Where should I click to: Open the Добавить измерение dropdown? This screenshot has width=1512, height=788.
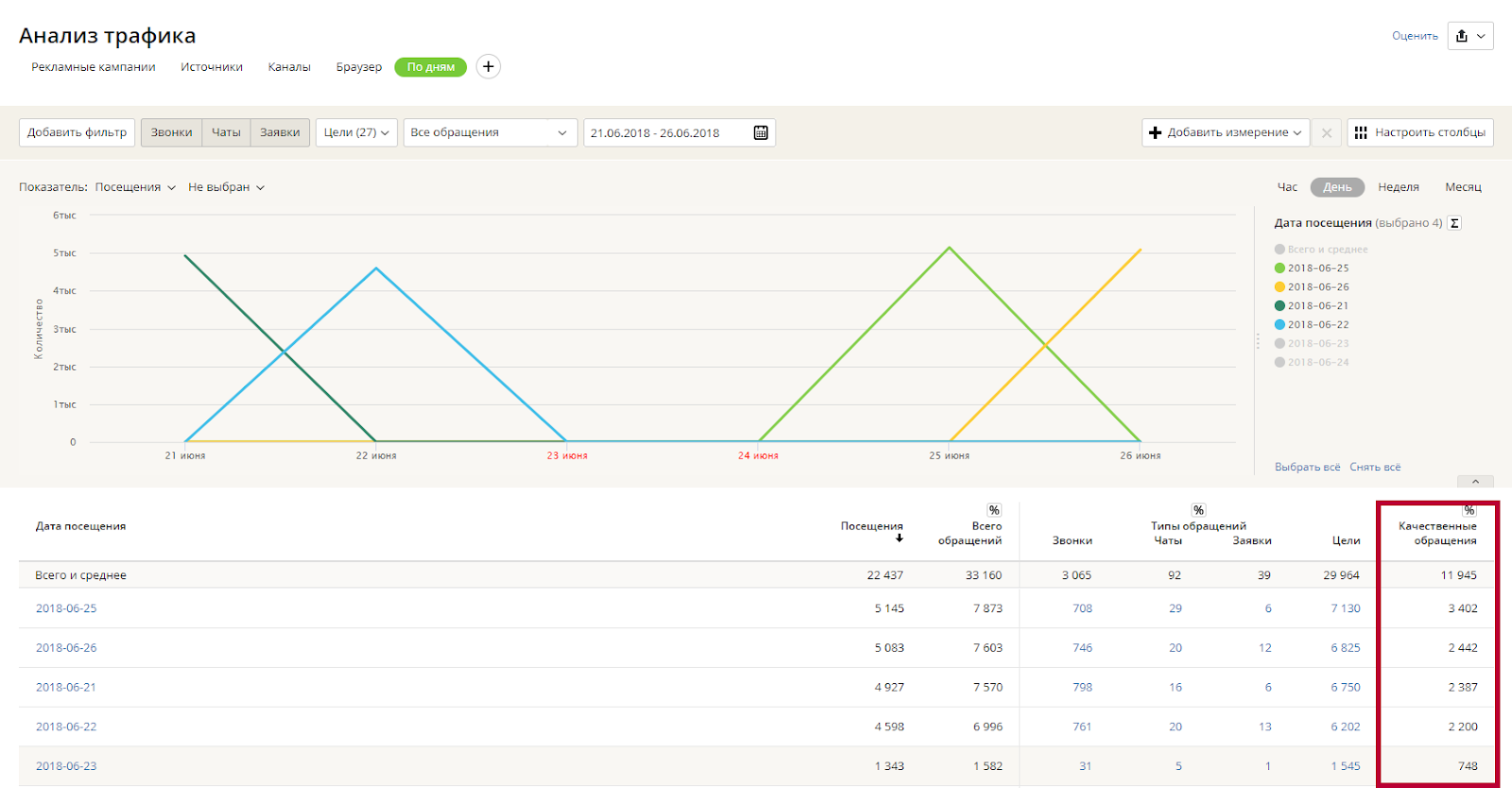(x=1226, y=133)
